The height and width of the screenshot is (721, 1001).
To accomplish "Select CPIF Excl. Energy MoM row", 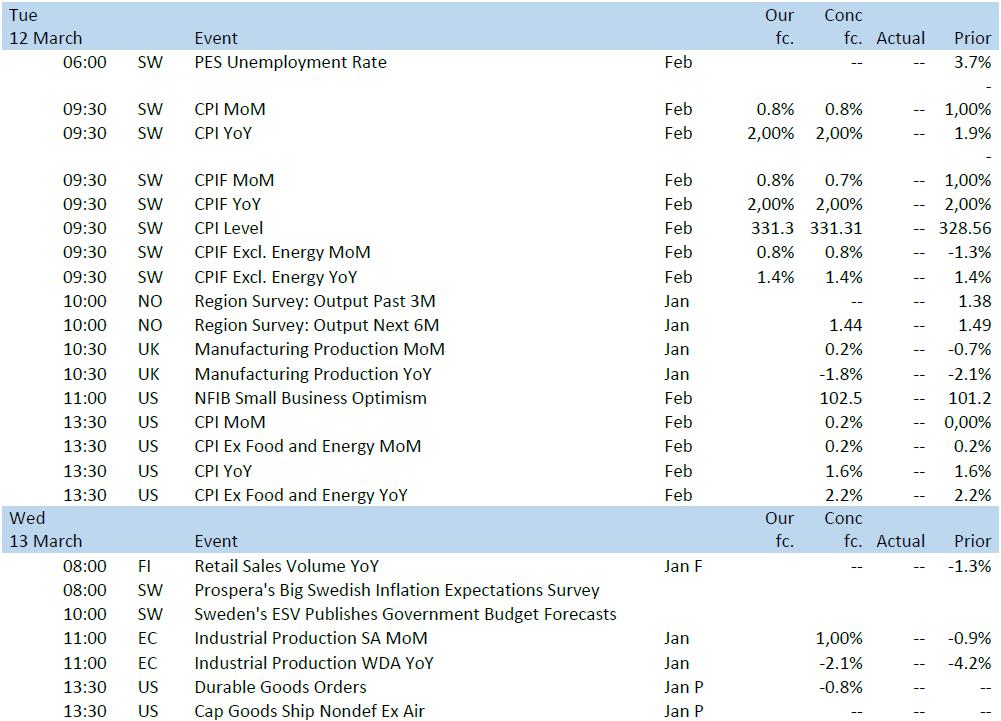I will [282, 252].
